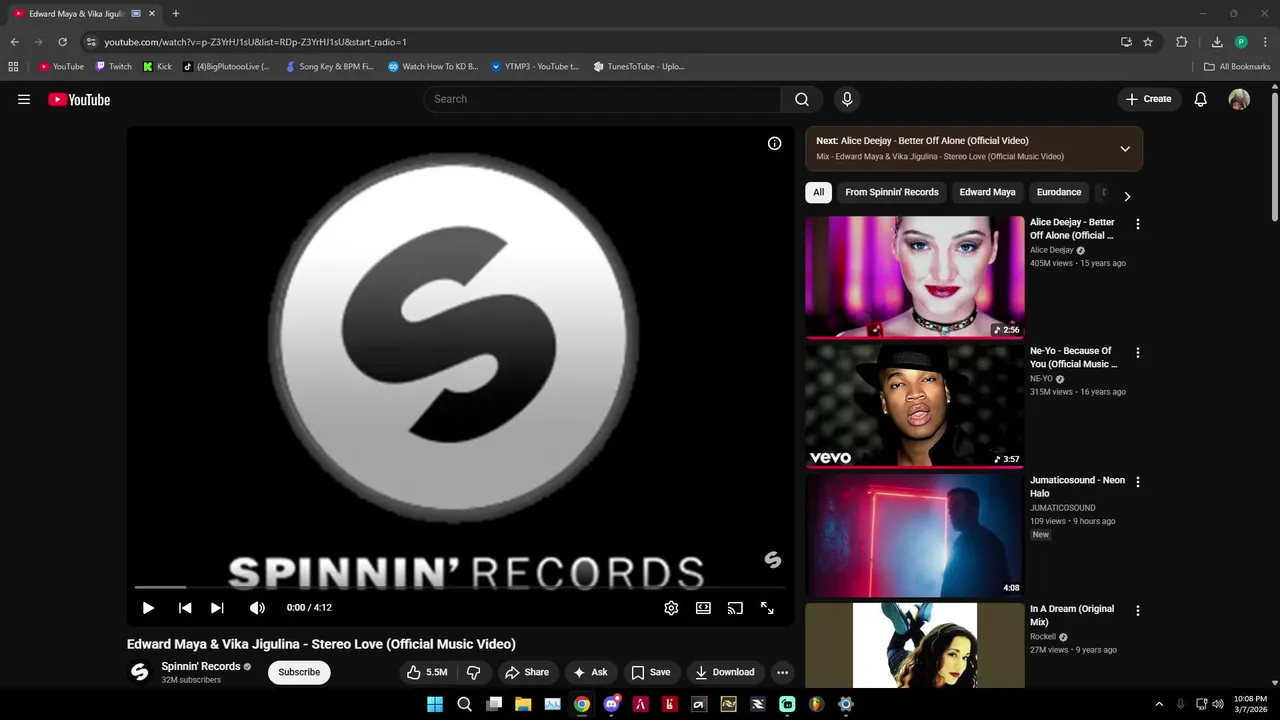Open the account avatar menu
This screenshot has height=720, width=1280.
(1239, 99)
